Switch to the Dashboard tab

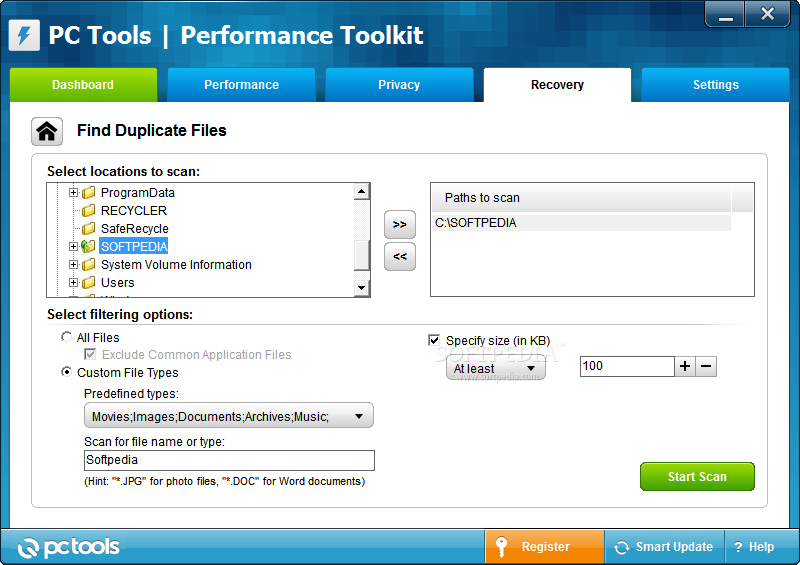(x=83, y=85)
